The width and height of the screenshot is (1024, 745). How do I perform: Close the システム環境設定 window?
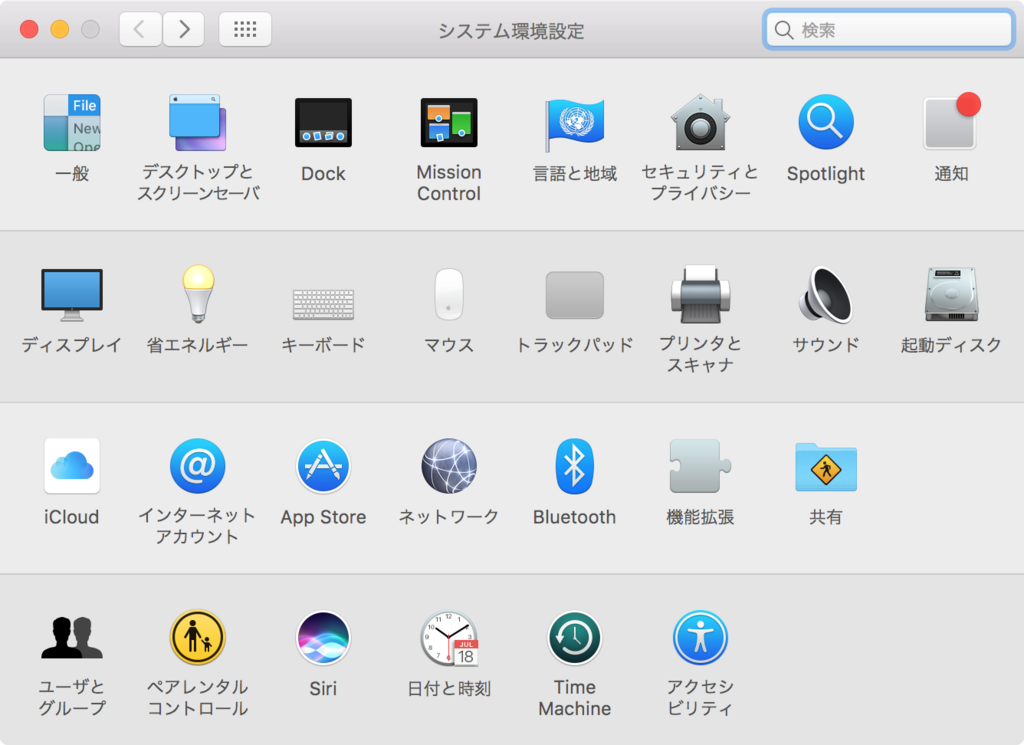click(x=29, y=29)
